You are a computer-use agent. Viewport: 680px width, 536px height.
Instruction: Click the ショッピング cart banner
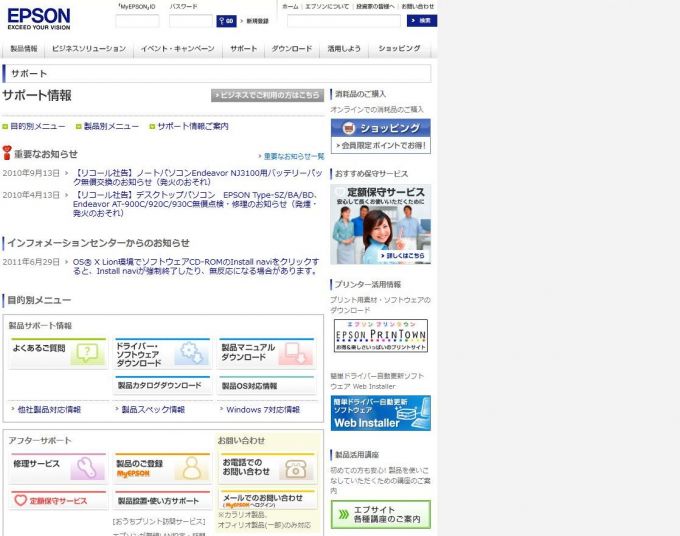[x=381, y=128]
